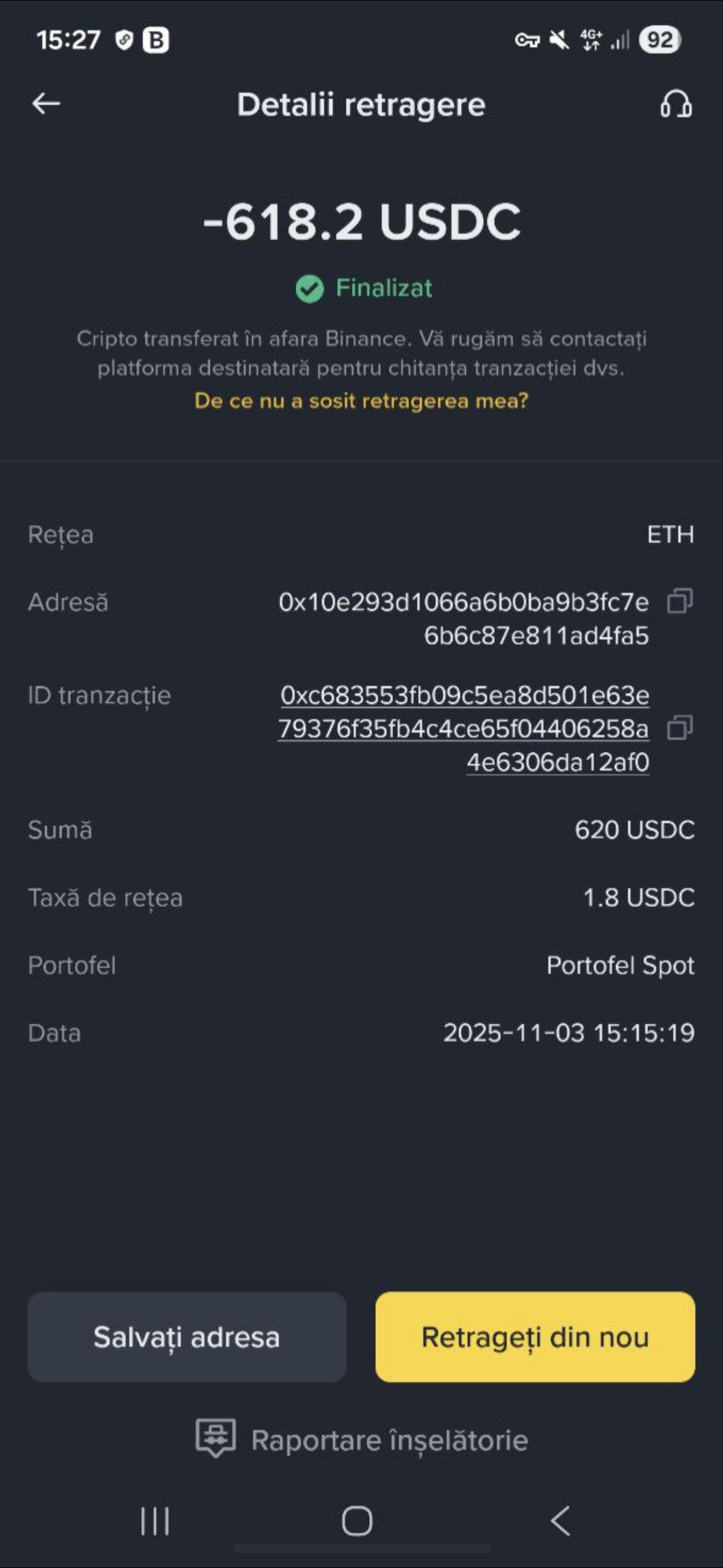Viewport: 723px width, 1568px height.
Task: Tap the Salvați adresa button
Action: (x=186, y=1337)
